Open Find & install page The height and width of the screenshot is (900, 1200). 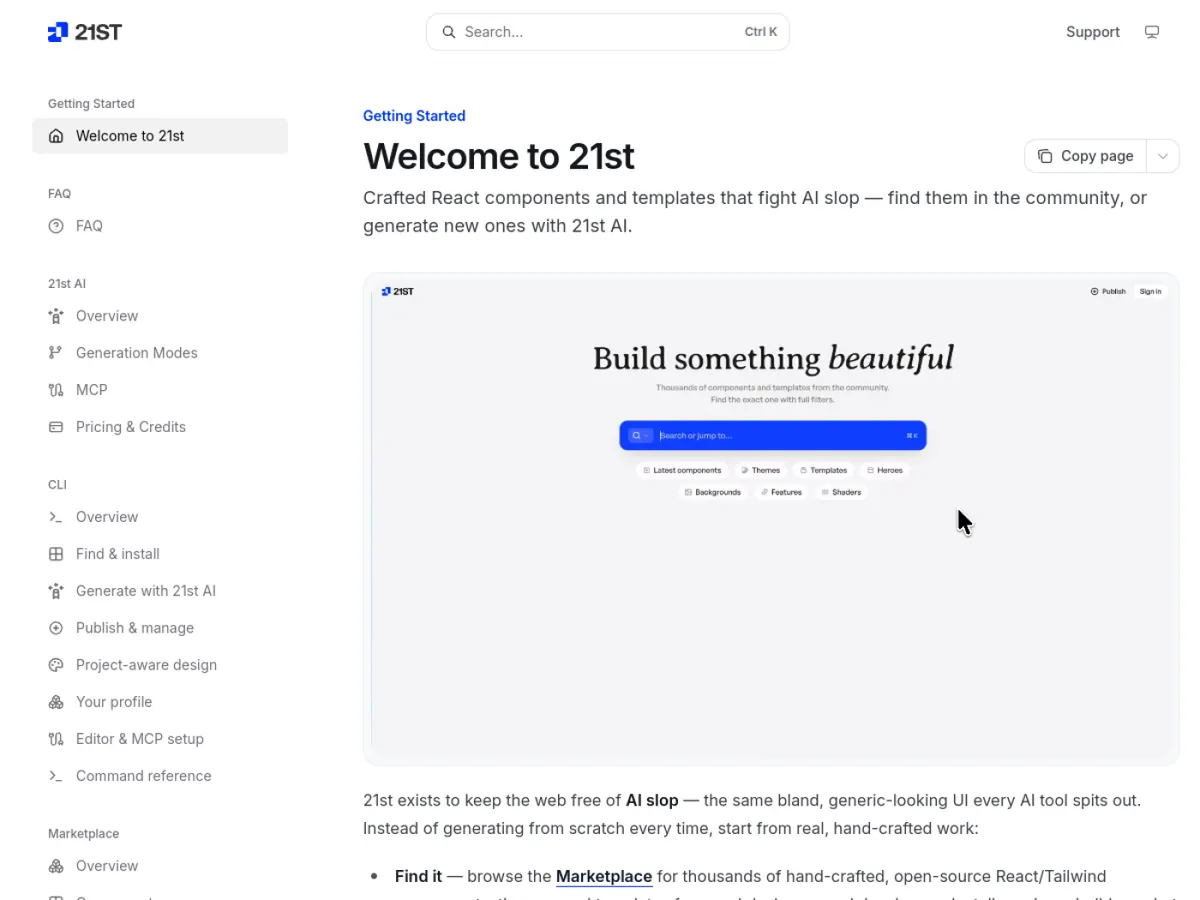point(160,554)
